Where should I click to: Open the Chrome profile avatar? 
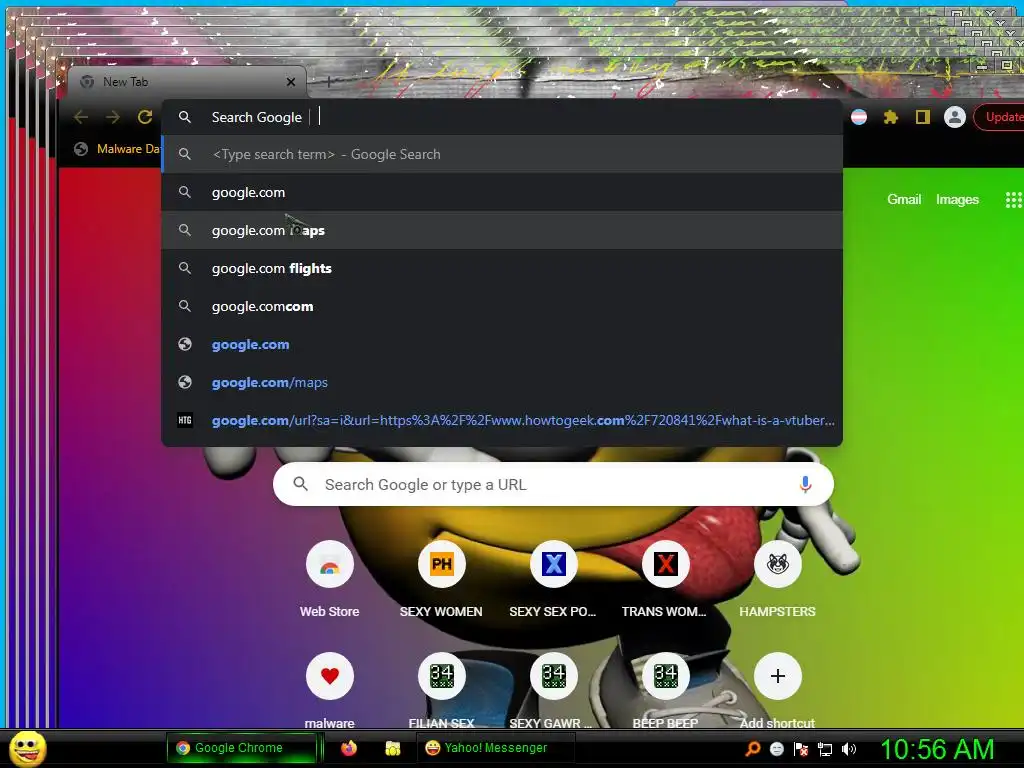[954, 117]
